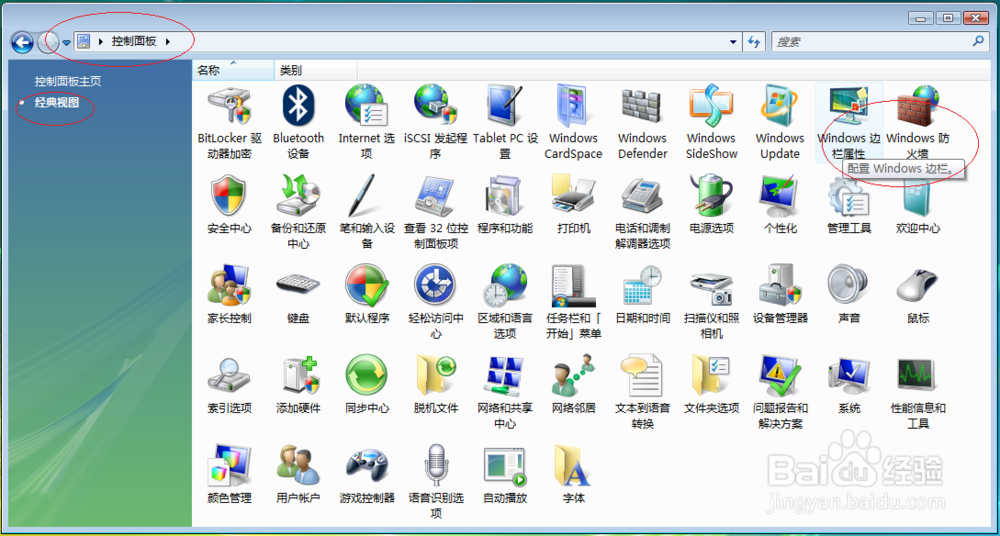Open 设备管理器 icon
The image size is (1000, 536).
click(780, 286)
